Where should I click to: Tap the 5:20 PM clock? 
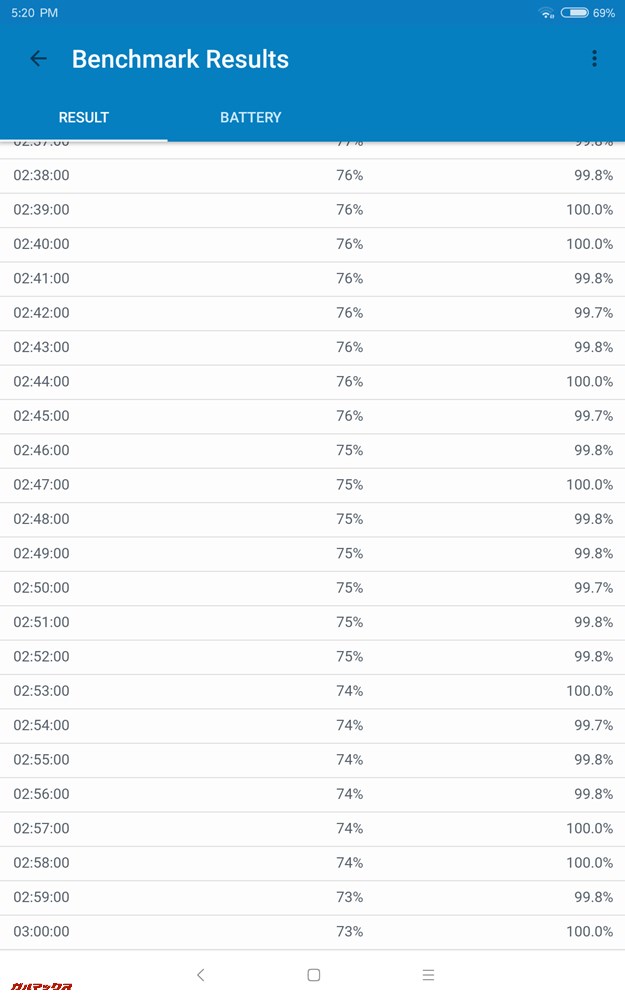click(35, 13)
